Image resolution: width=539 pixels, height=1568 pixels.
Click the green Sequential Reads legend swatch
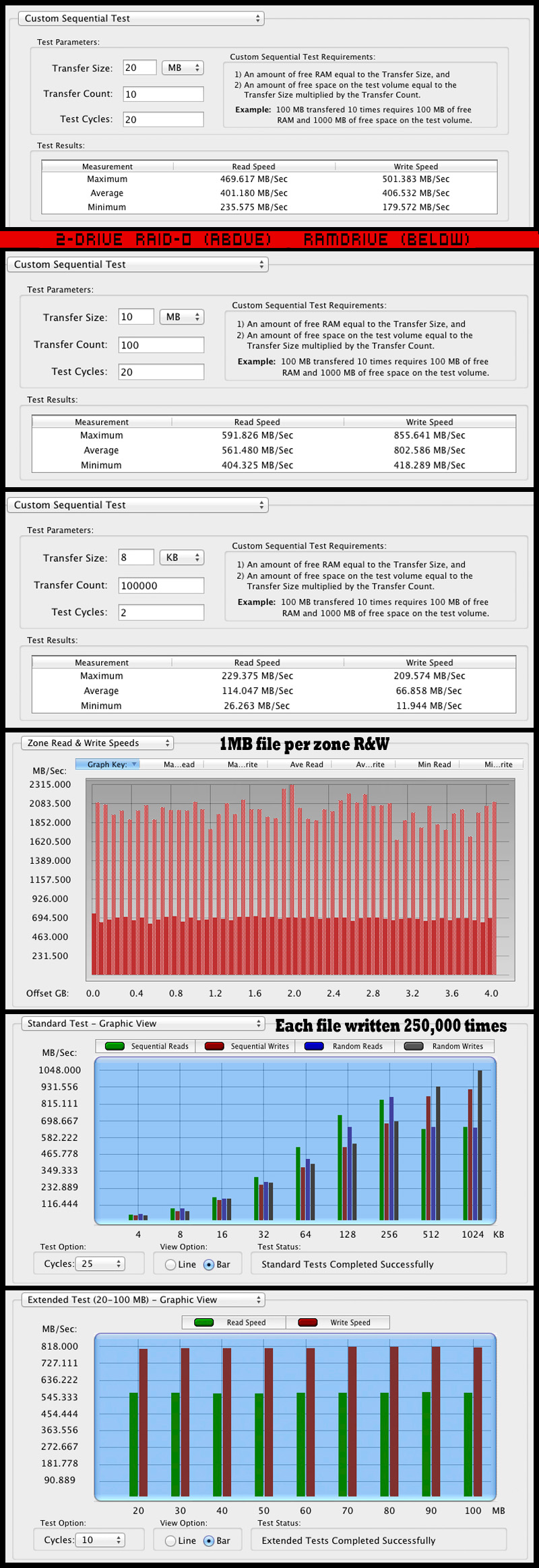[115, 1046]
